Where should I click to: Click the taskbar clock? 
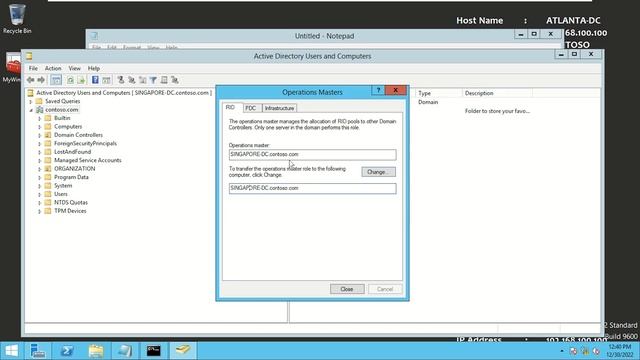[620, 351]
